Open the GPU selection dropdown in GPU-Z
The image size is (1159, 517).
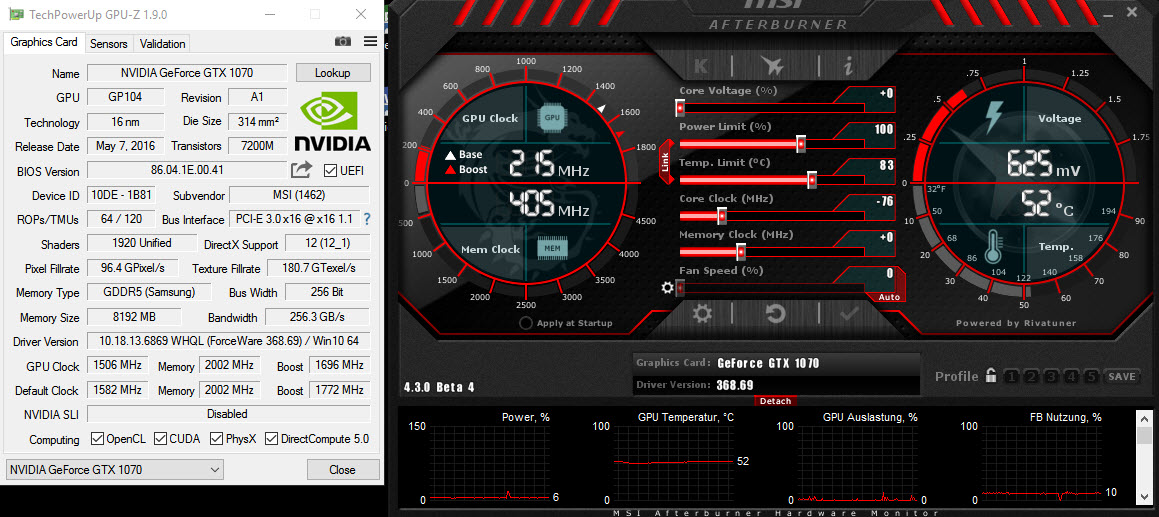[114, 470]
